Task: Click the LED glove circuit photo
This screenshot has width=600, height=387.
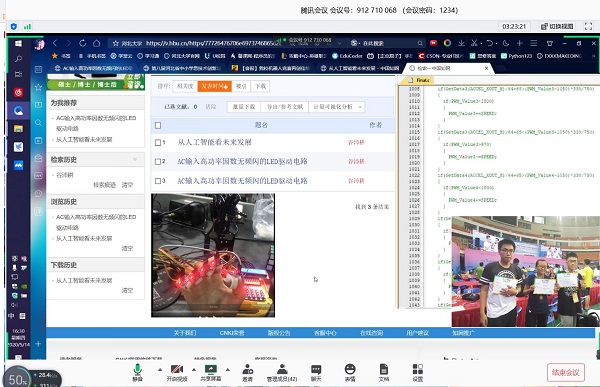Action: (213, 255)
